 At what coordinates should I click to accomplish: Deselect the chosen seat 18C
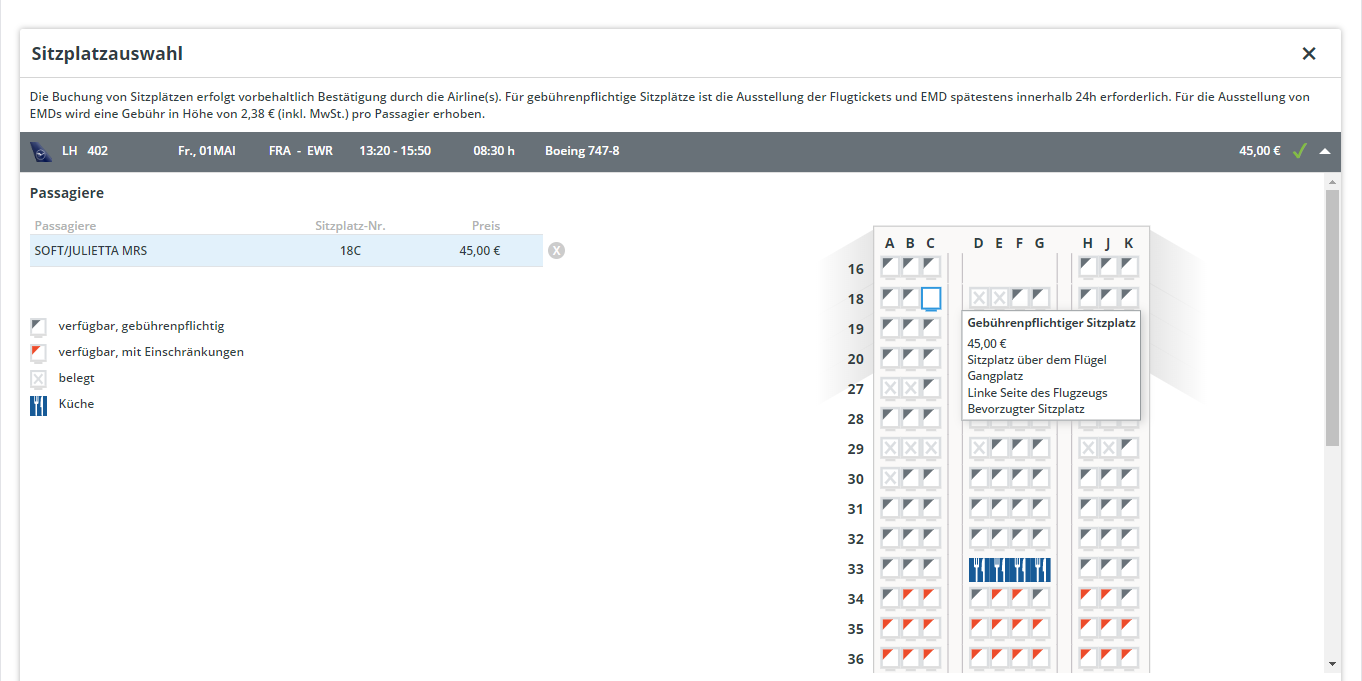pyautogui.click(x=931, y=298)
